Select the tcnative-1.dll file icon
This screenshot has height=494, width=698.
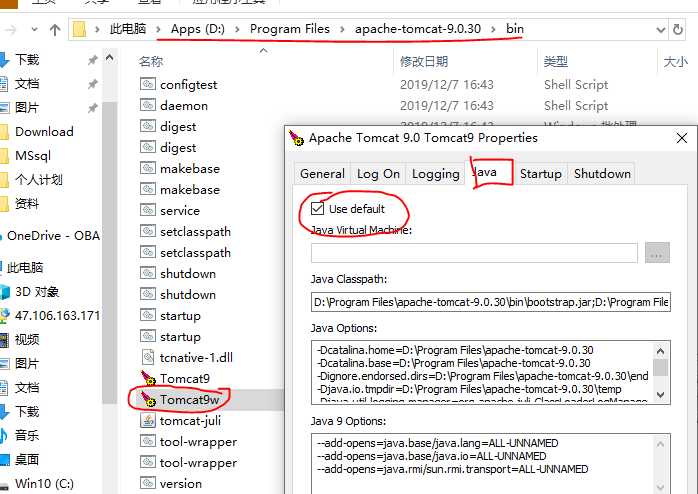148,357
